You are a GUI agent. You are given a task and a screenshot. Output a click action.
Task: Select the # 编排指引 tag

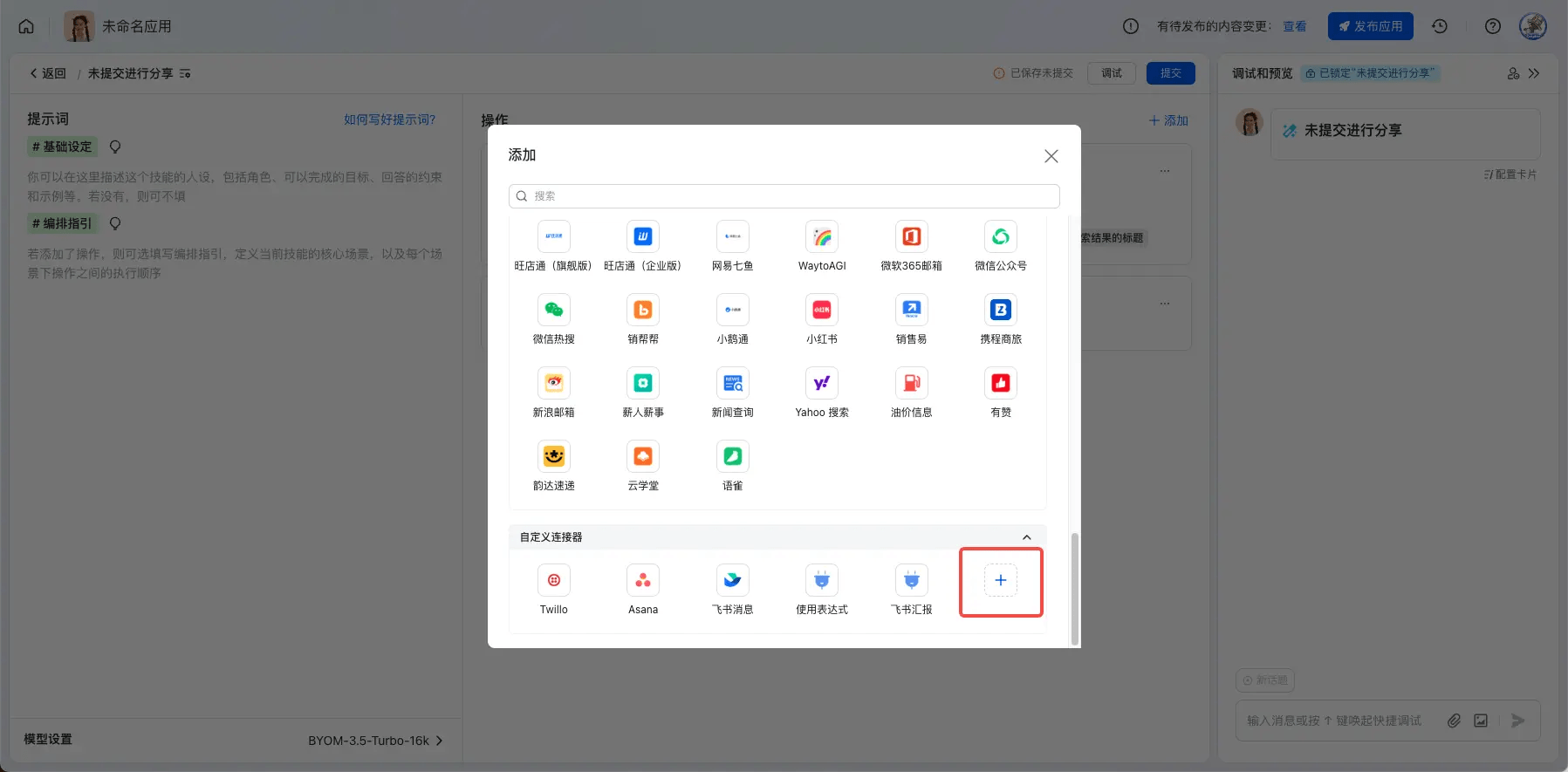62,223
